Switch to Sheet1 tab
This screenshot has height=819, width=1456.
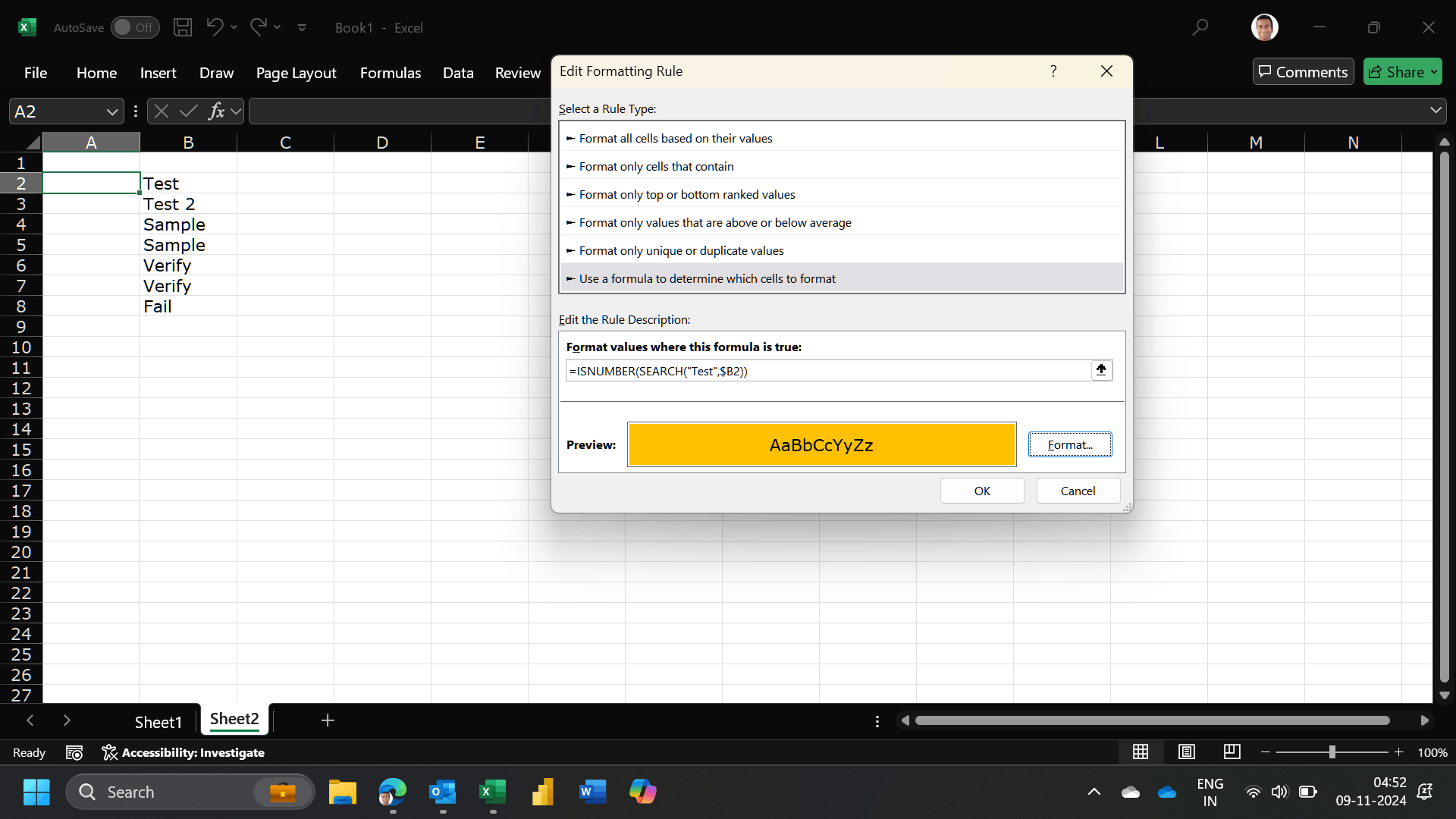click(x=158, y=722)
